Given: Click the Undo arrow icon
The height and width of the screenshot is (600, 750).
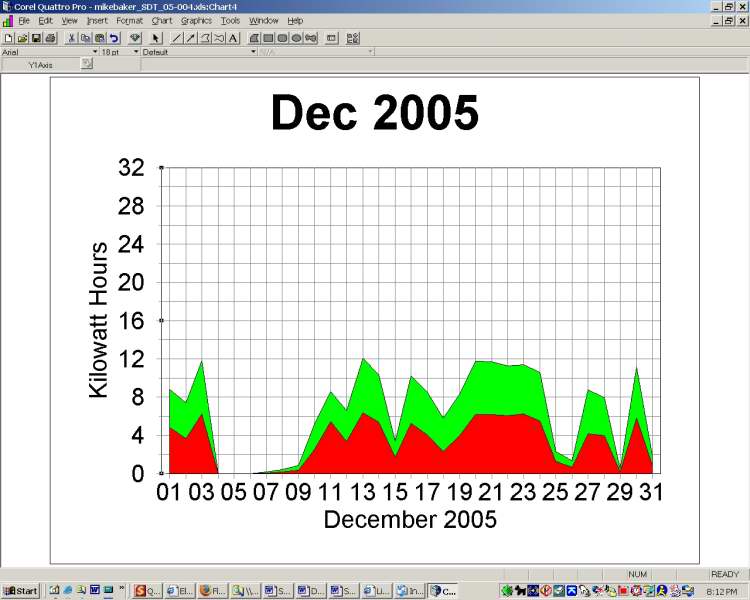Looking at the screenshot, I should pos(114,38).
